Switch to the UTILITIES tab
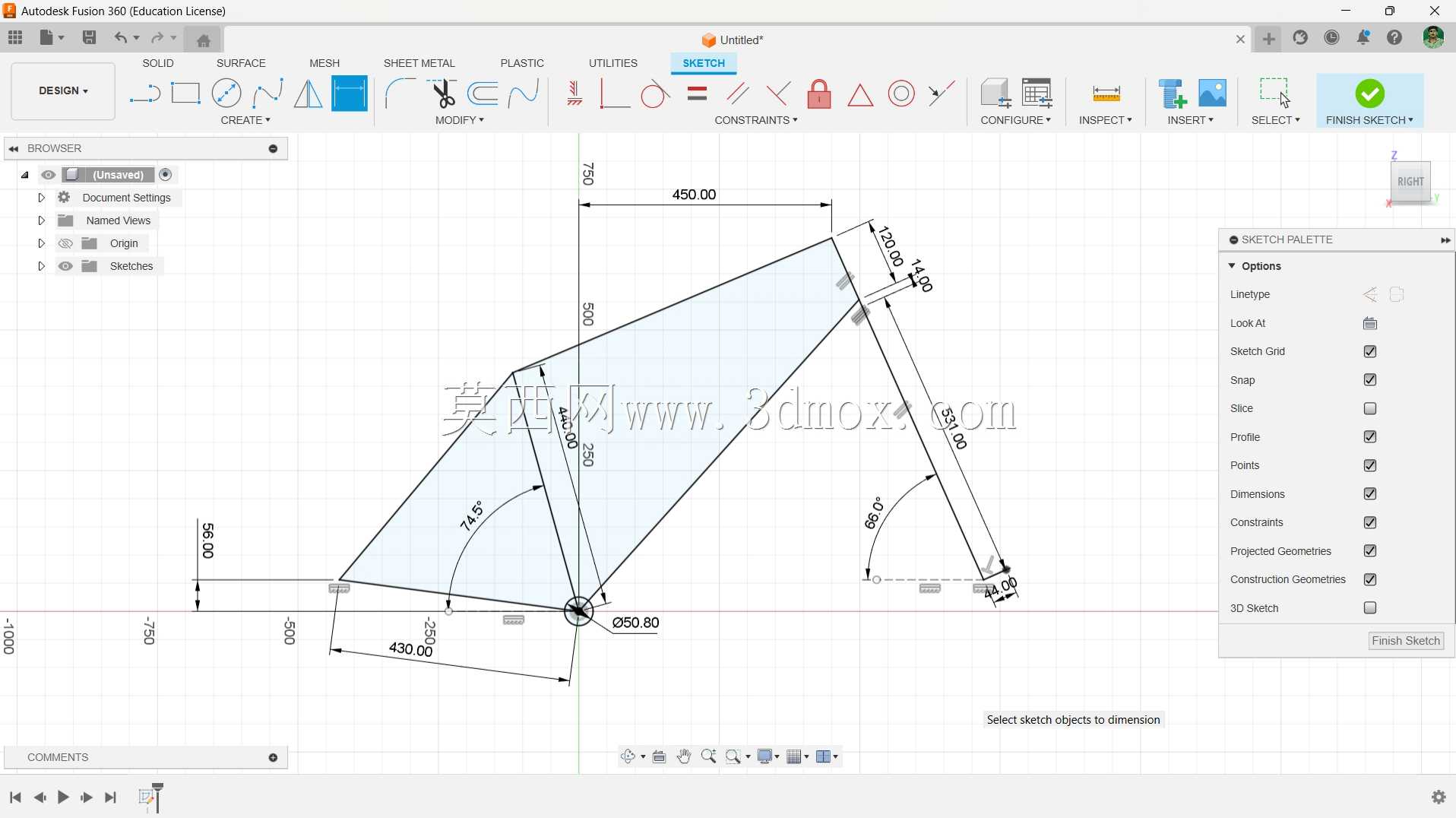Screen dimensions: 1456x818 pyautogui.click(x=613, y=63)
